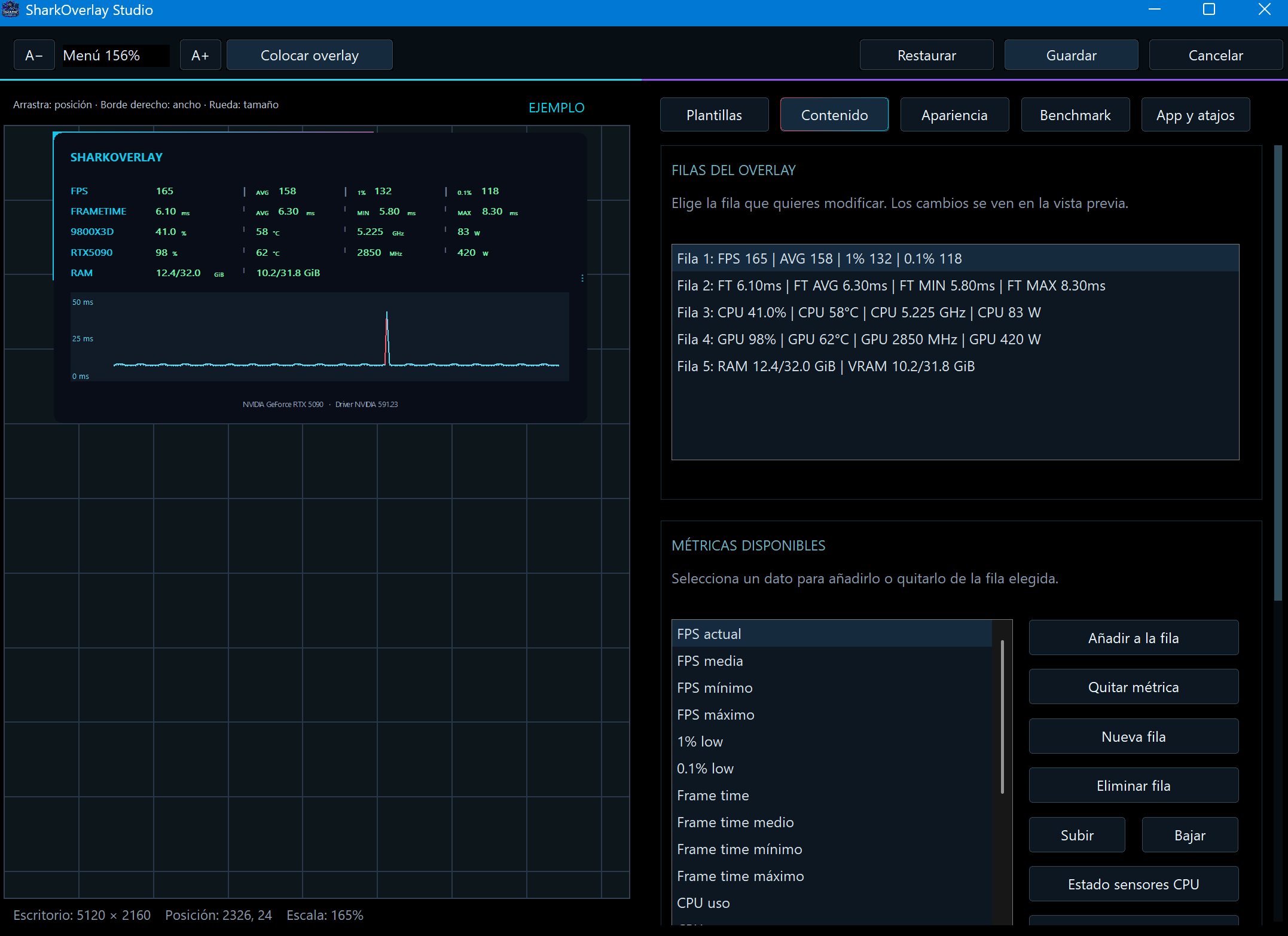Select Fila 4 GPU row

[955, 339]
